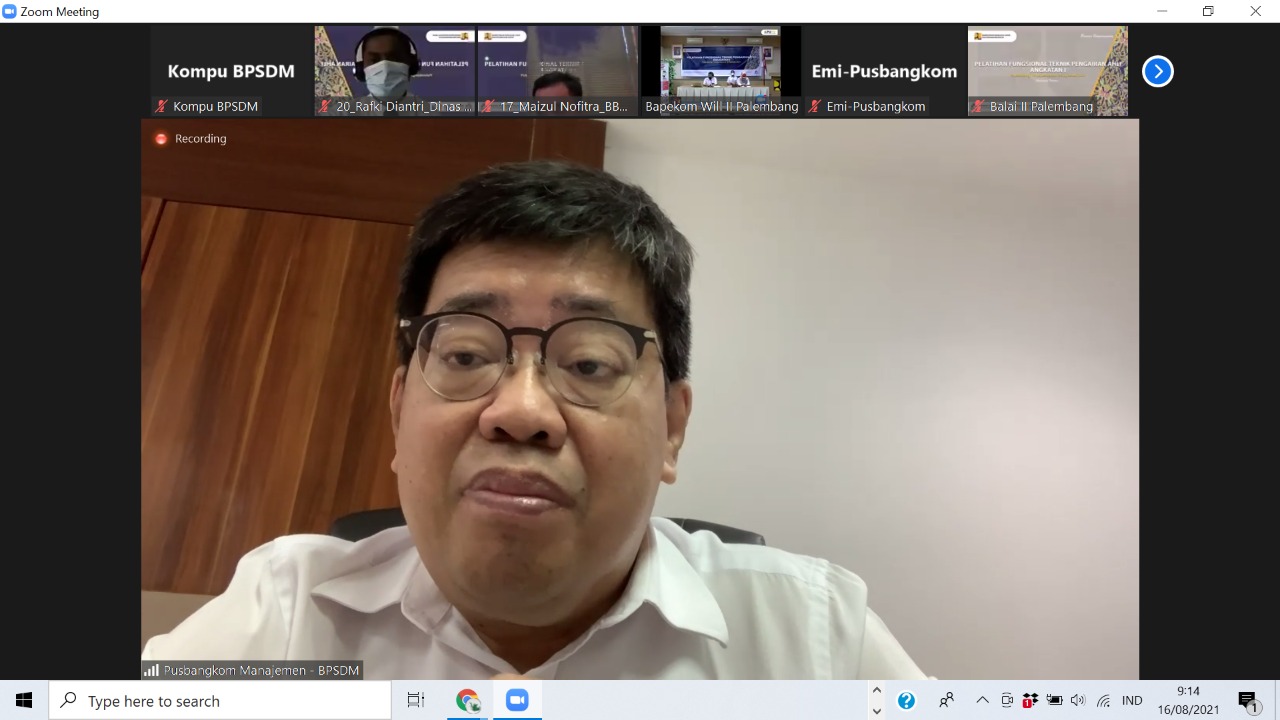Expand hidden system tray icons
Image resolution: width=1280 pixels, height=720 pixels.
pyautogui.click(x=982, y=700)
